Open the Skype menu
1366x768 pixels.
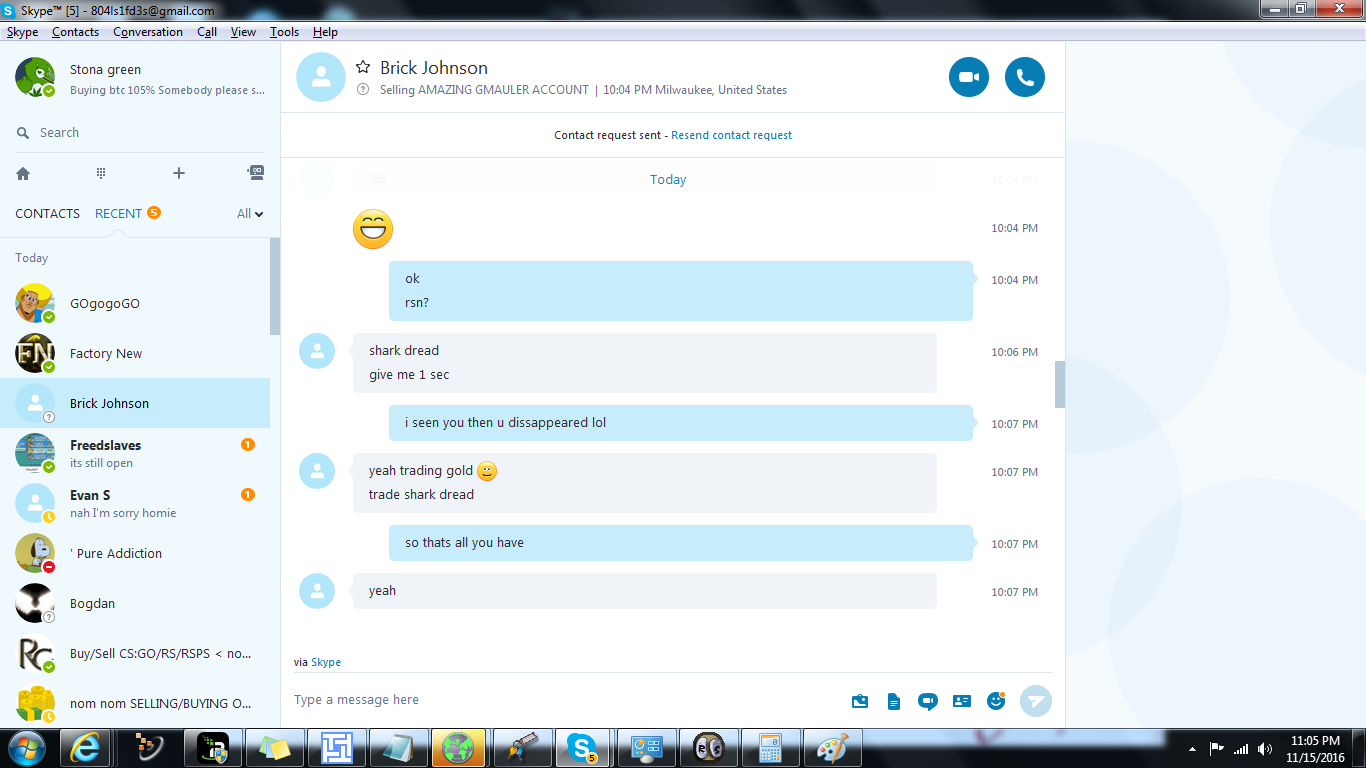pos(22,32)
